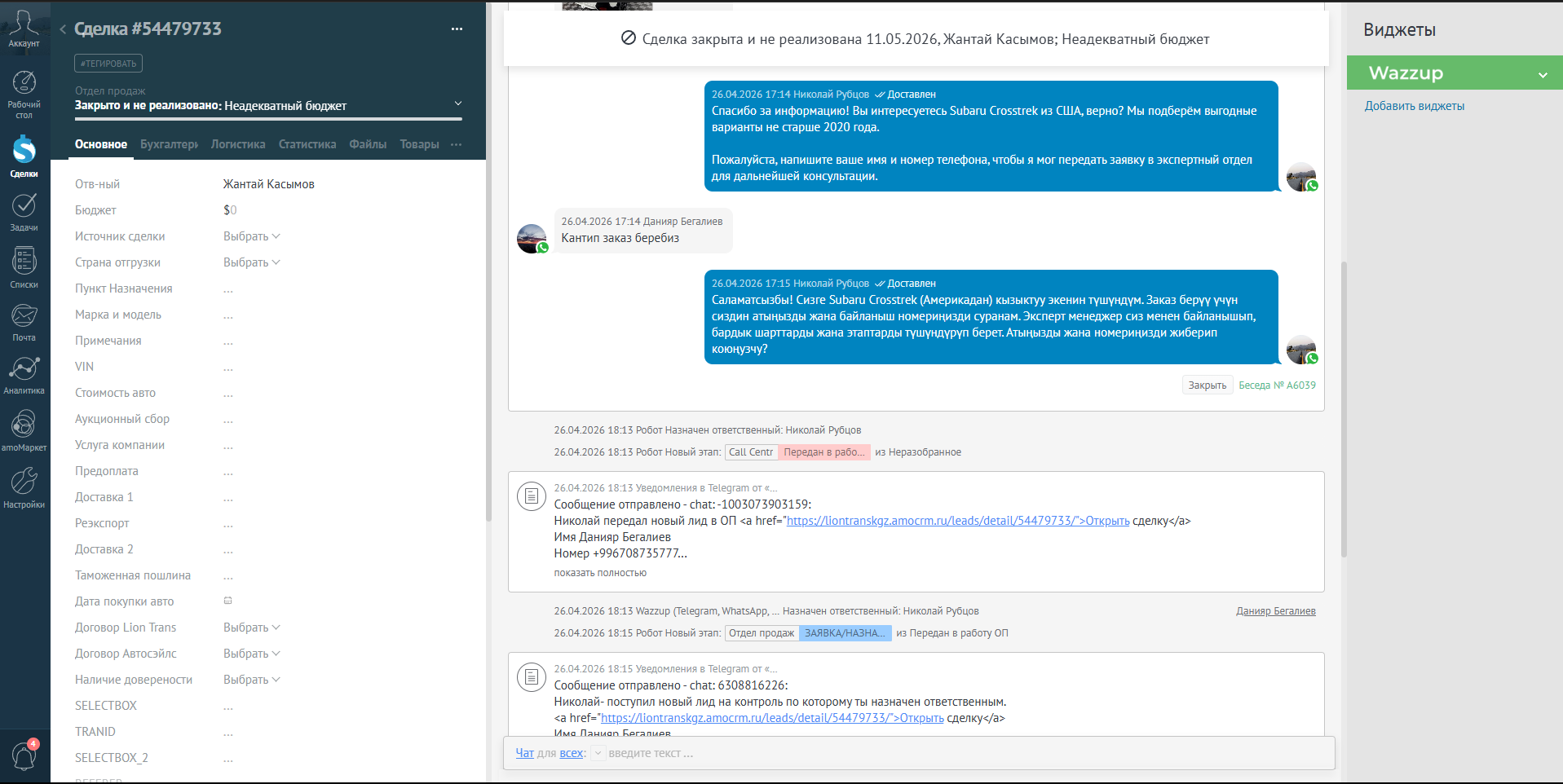Click показать полностью under first notification
1563x784 pixels.
click(600, 573)
